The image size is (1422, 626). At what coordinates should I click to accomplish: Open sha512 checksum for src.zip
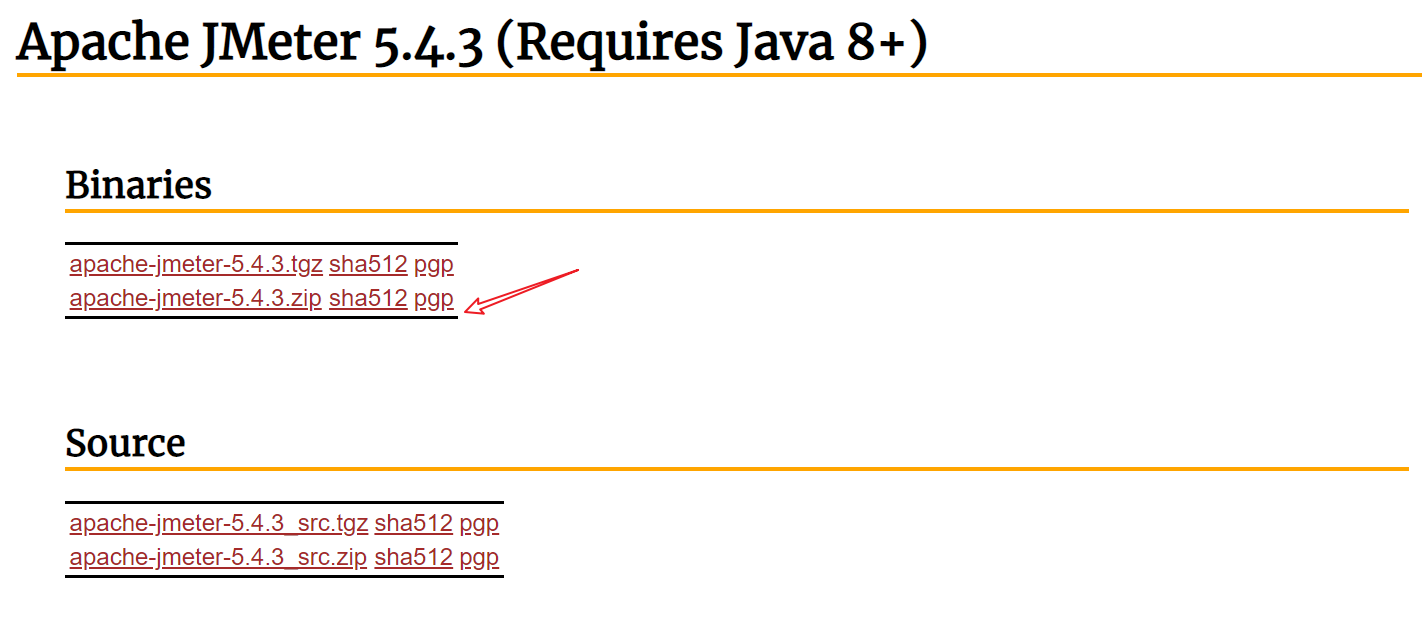414,556
